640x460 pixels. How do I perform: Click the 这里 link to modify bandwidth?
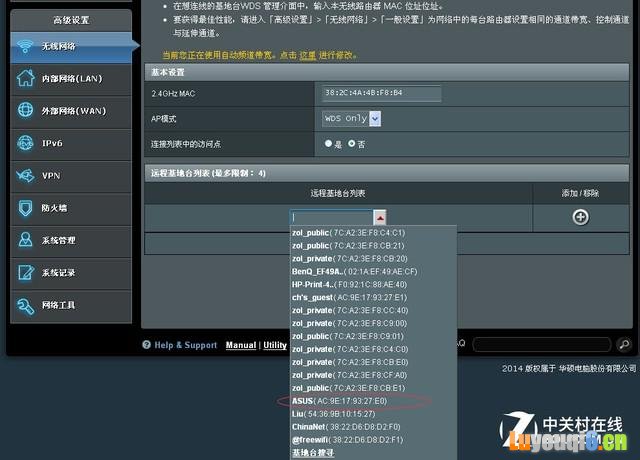tap(308, 55)
